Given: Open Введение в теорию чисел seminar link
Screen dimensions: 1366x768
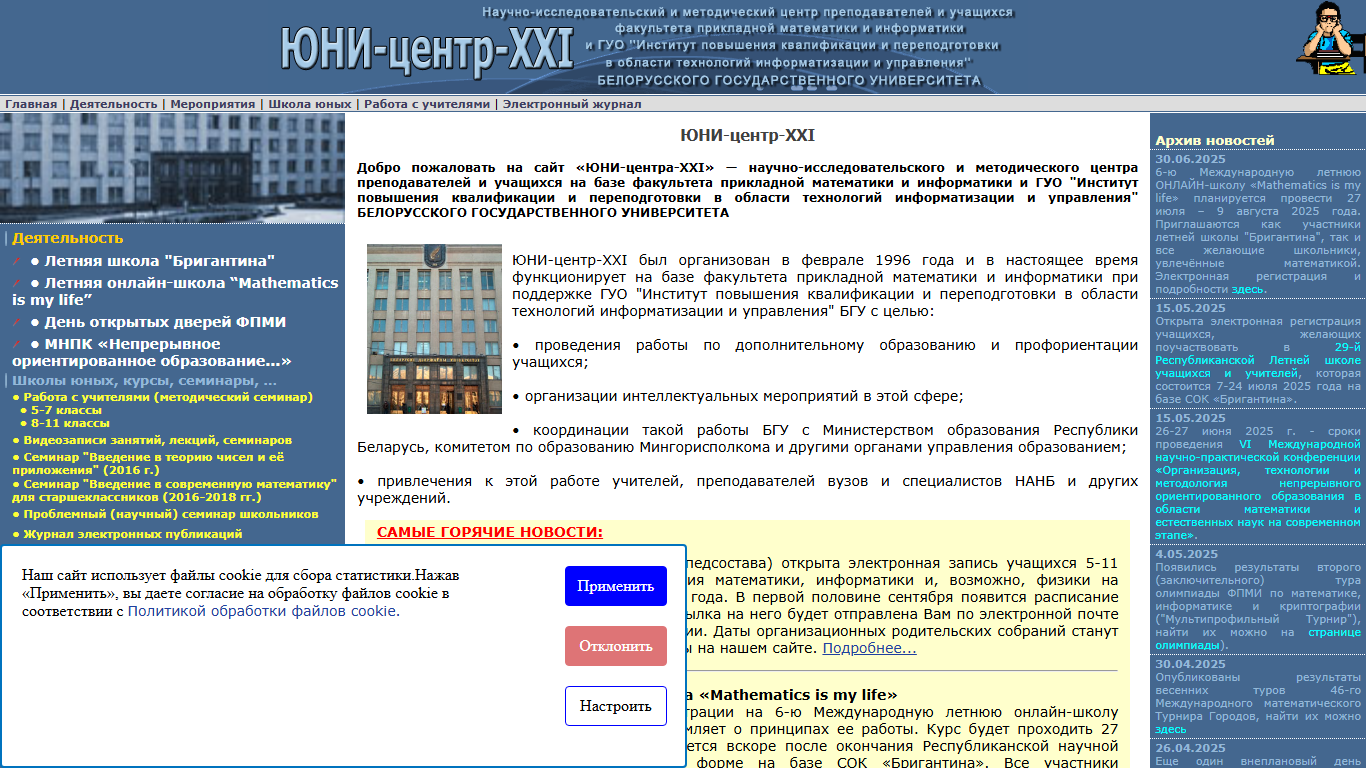Looking at the screenshot, I should click(x=148, y=463).
